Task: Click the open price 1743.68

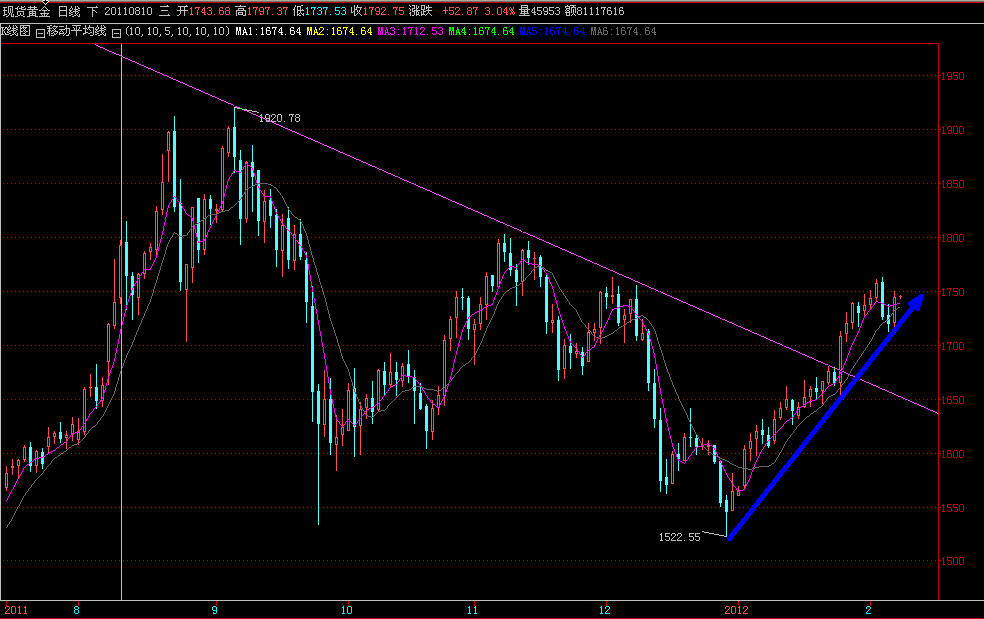Action: [x=210, y=11]
